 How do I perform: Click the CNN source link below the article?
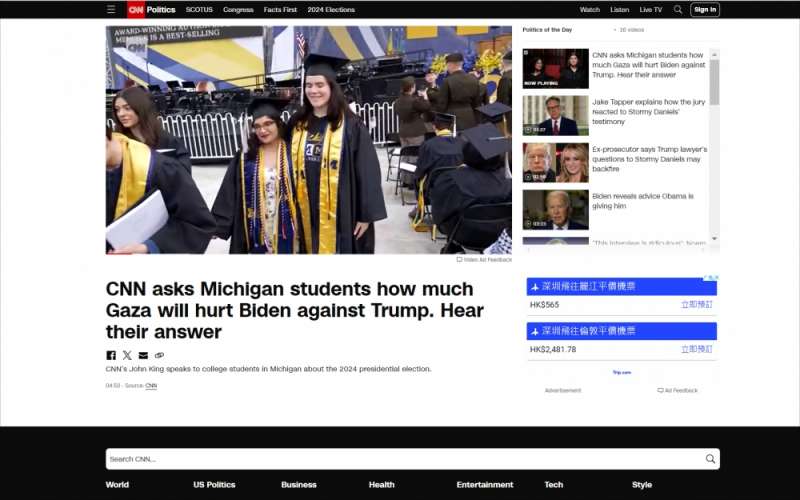click(151, 386)
